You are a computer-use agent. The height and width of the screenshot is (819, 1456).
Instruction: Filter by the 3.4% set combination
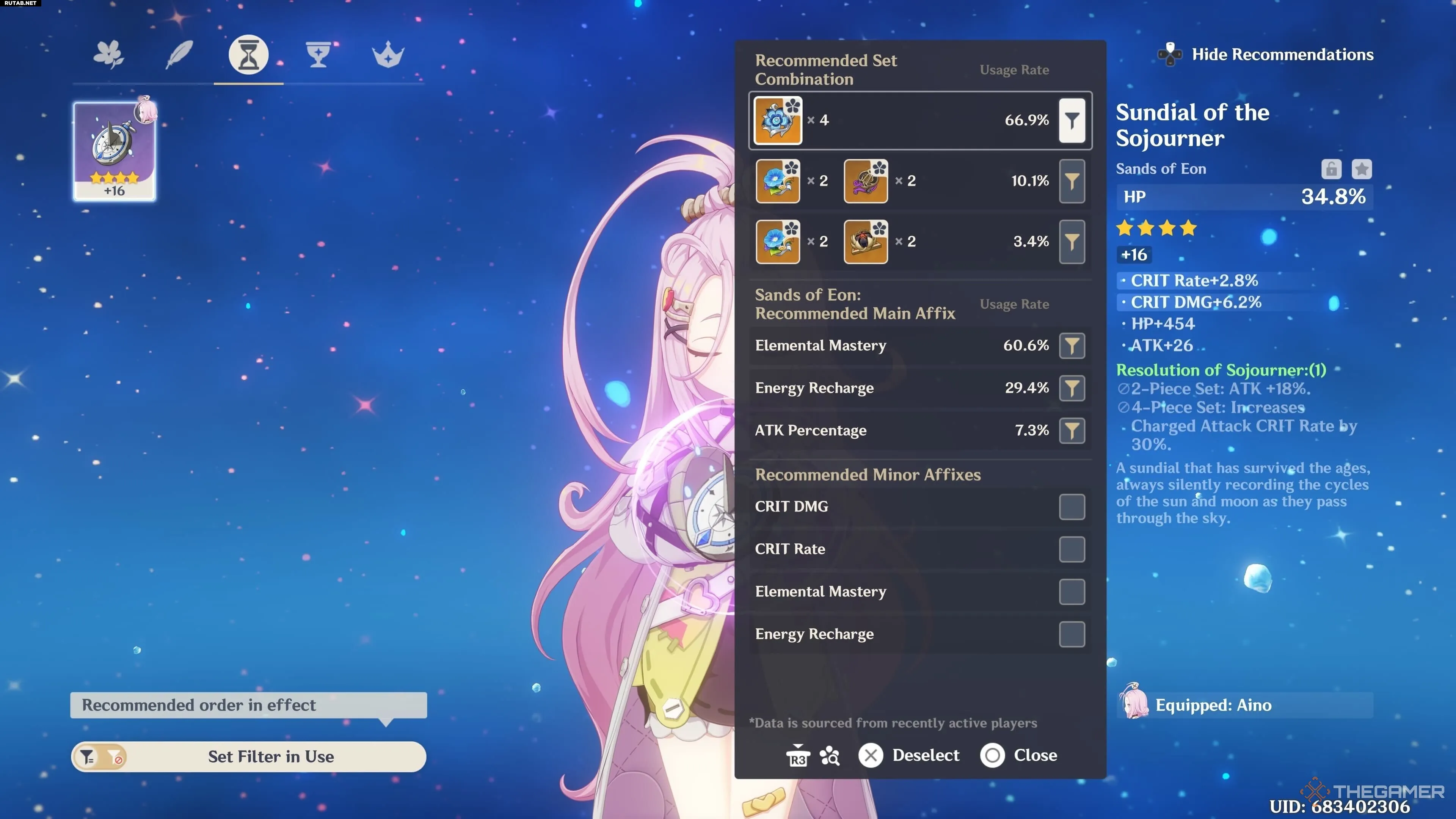click(1072, 242)
